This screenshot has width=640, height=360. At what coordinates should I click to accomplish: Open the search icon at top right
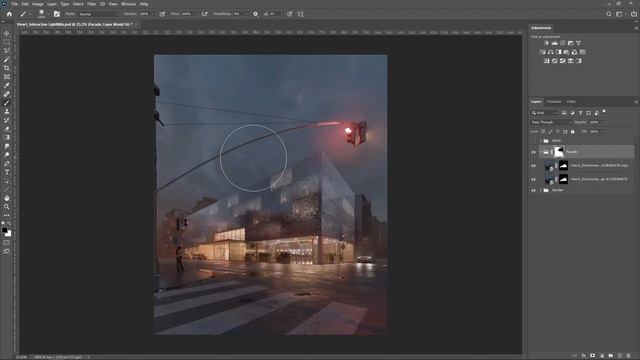[609, 14]
